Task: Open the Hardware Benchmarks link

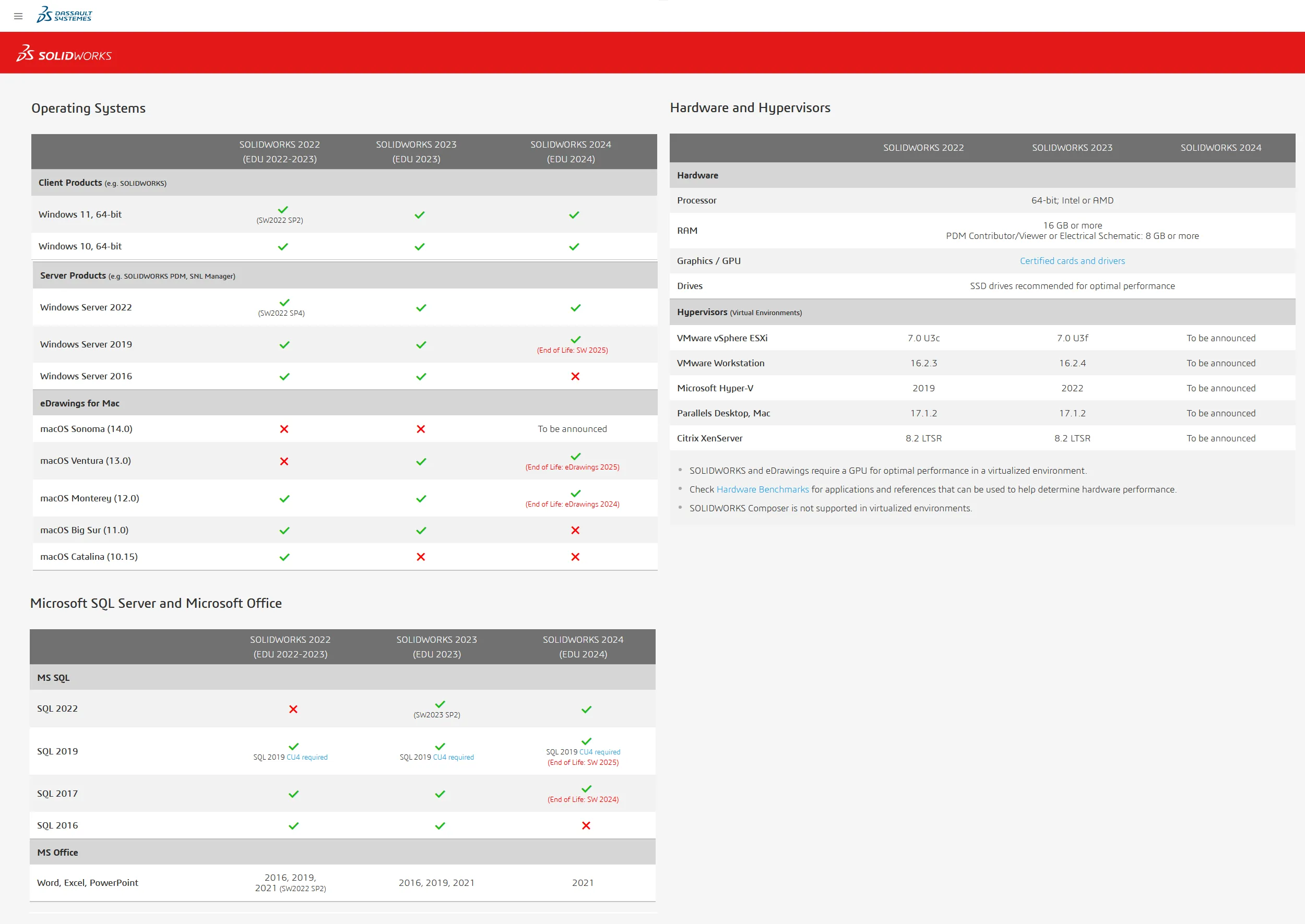Action: tap(762, 489)
